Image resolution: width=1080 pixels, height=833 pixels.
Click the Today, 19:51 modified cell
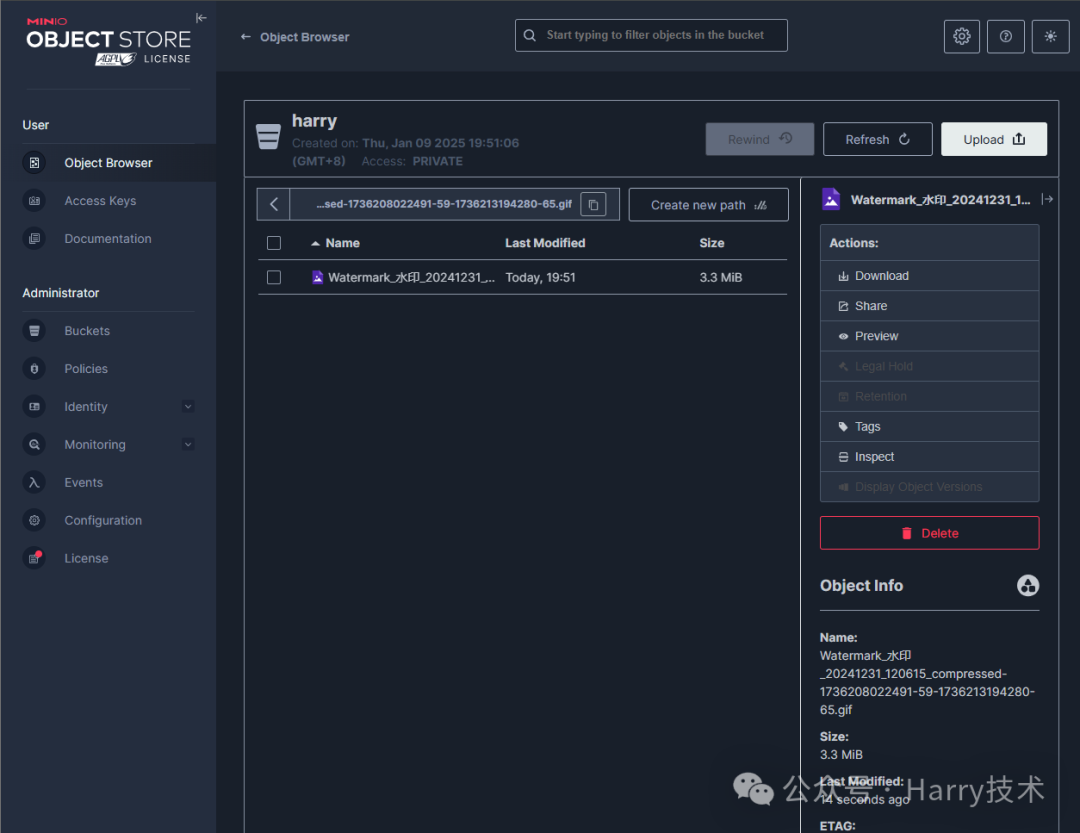540,277
